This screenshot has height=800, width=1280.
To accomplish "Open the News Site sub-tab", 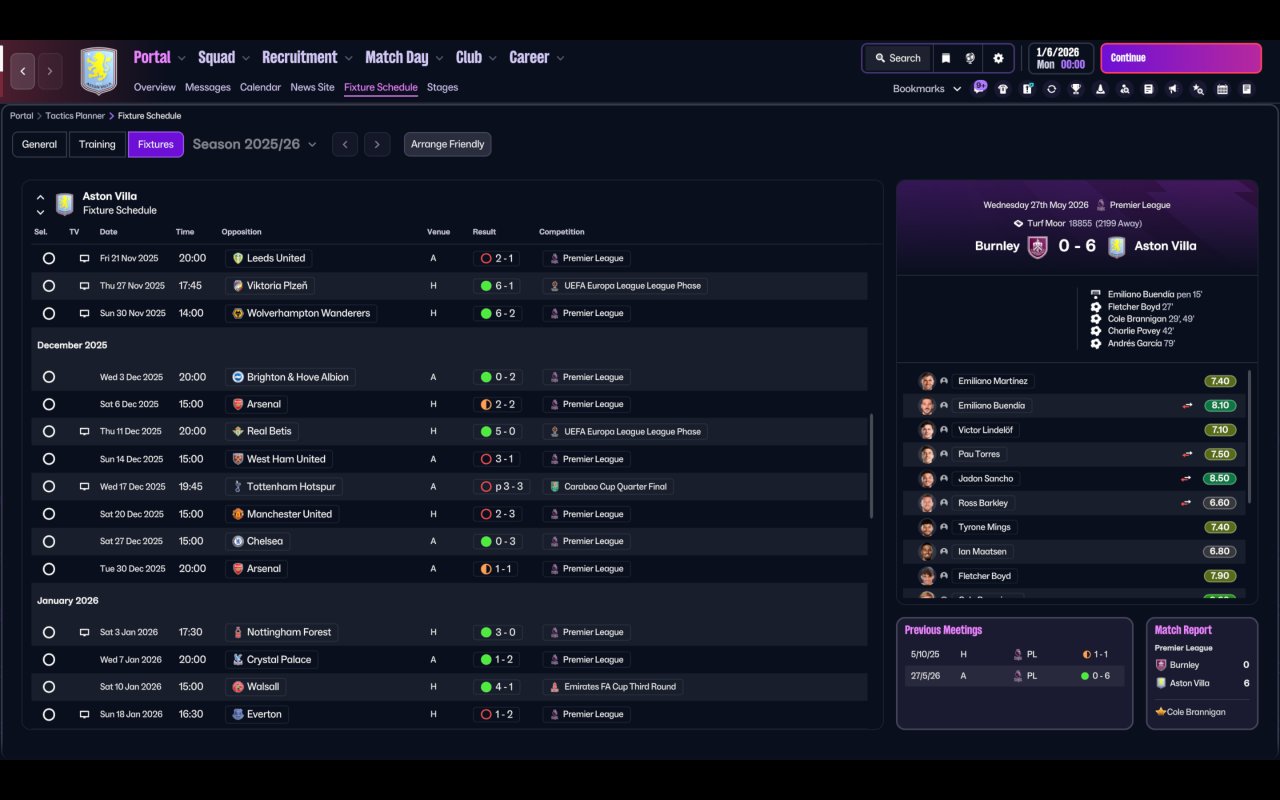I will pos(312,87).
